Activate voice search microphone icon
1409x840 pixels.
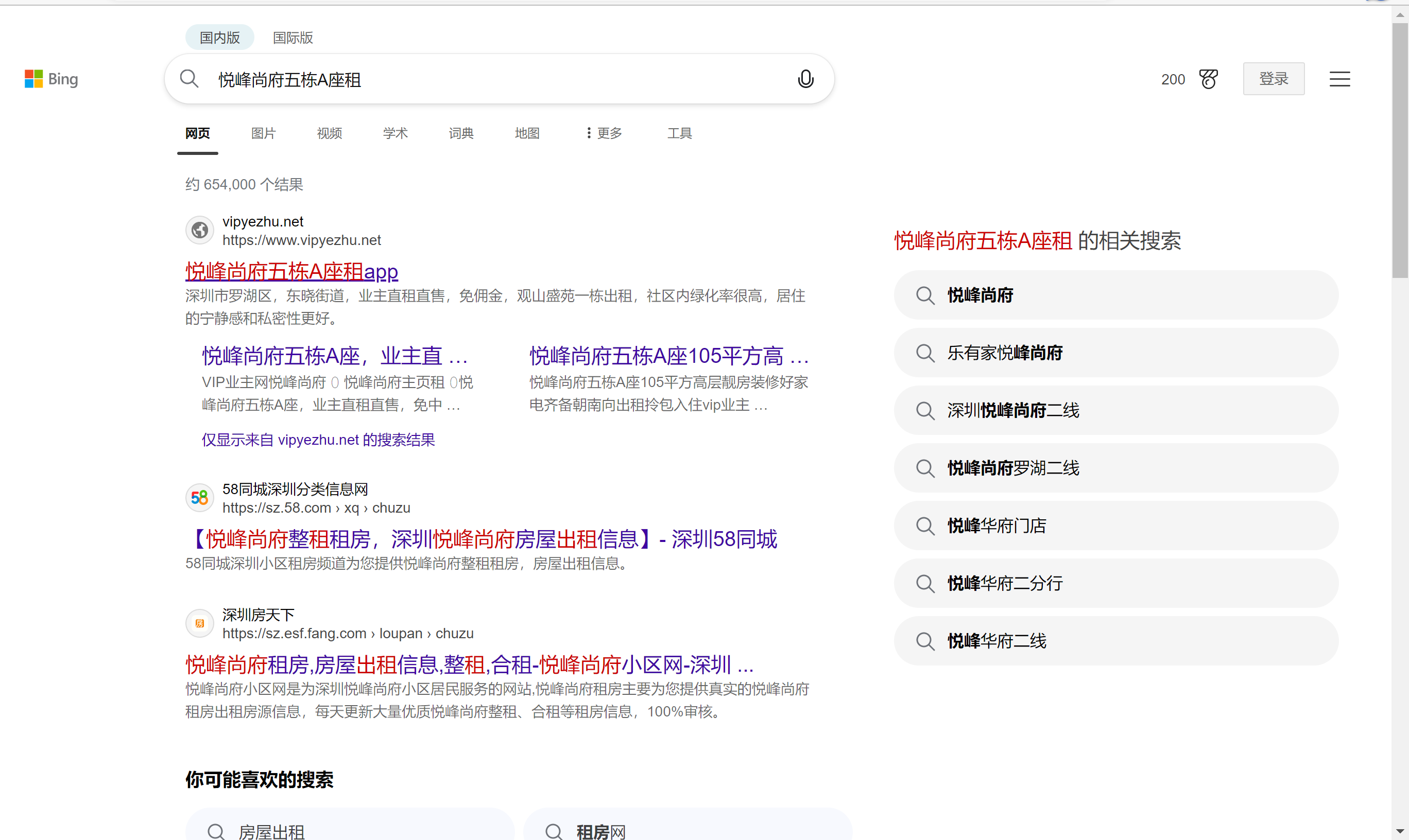pyautogui.click(x=805, y=79)
